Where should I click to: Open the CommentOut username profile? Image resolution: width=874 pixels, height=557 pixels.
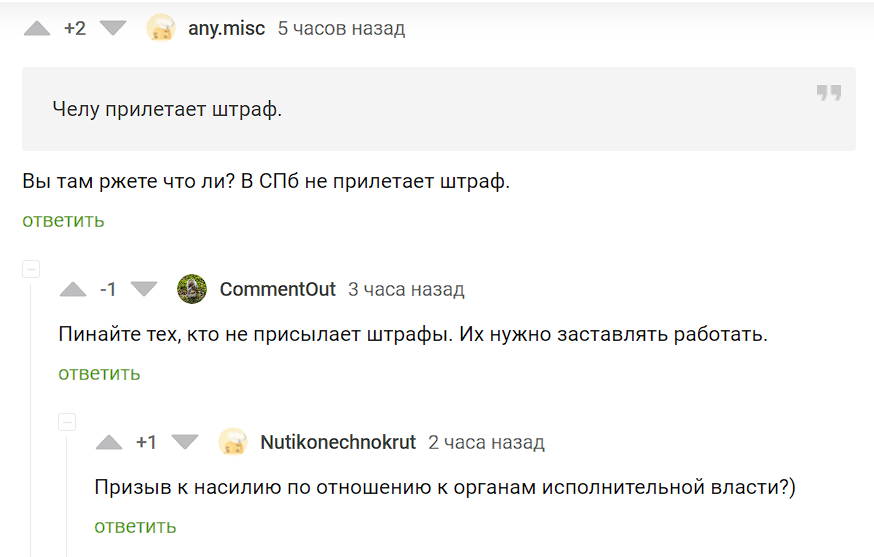click(x=277, y=290)
